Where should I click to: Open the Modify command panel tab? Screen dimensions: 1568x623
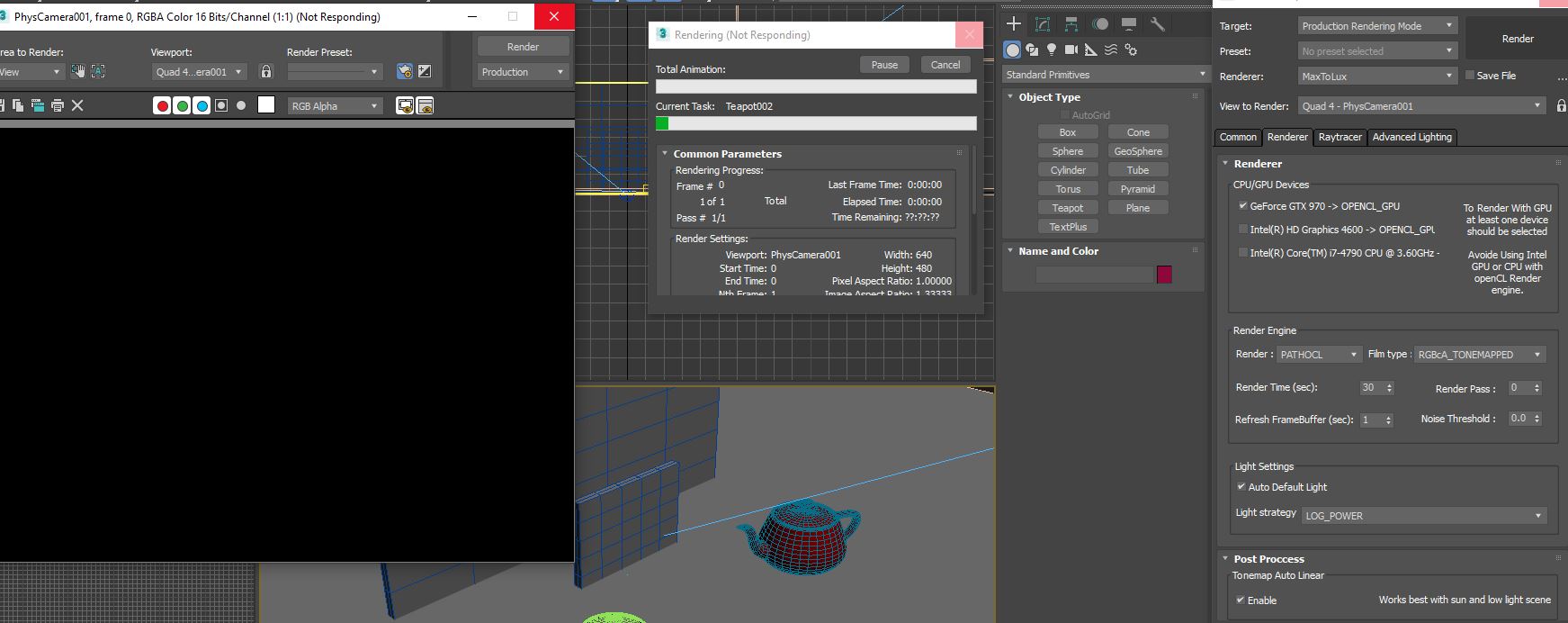pyautogui.click(x=1043, y=24)
